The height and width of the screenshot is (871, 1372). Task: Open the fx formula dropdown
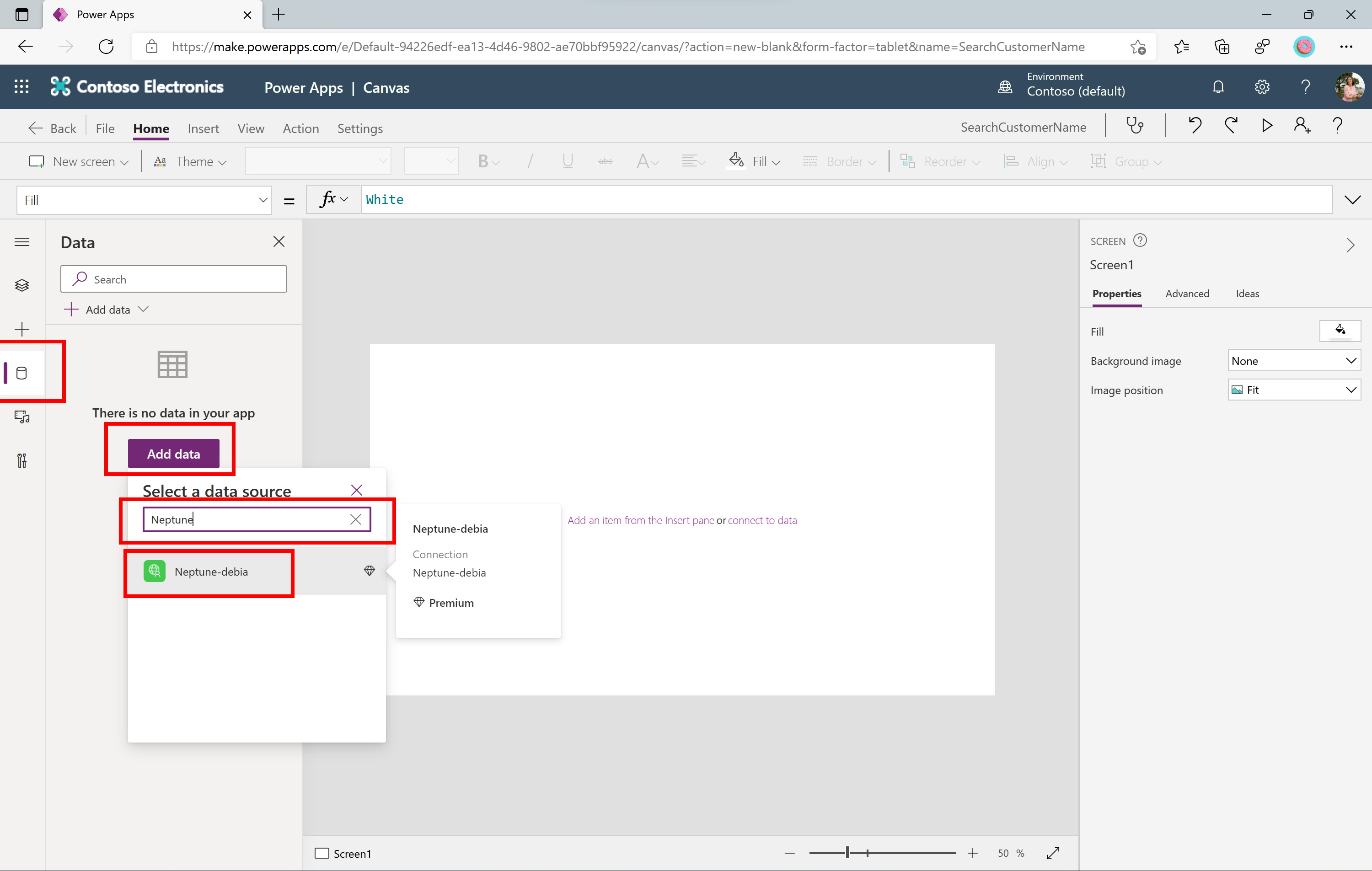pyautogui.click(x=334, y=199)
